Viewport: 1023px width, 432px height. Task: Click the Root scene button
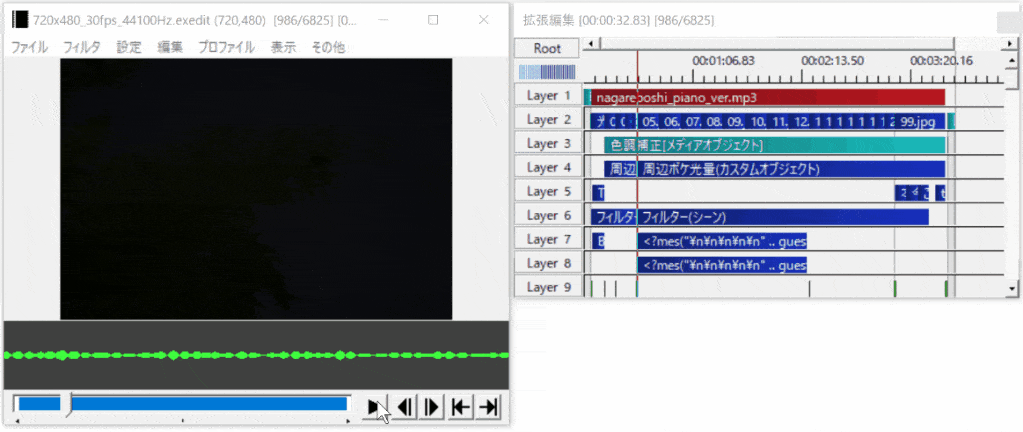(547, 48)
